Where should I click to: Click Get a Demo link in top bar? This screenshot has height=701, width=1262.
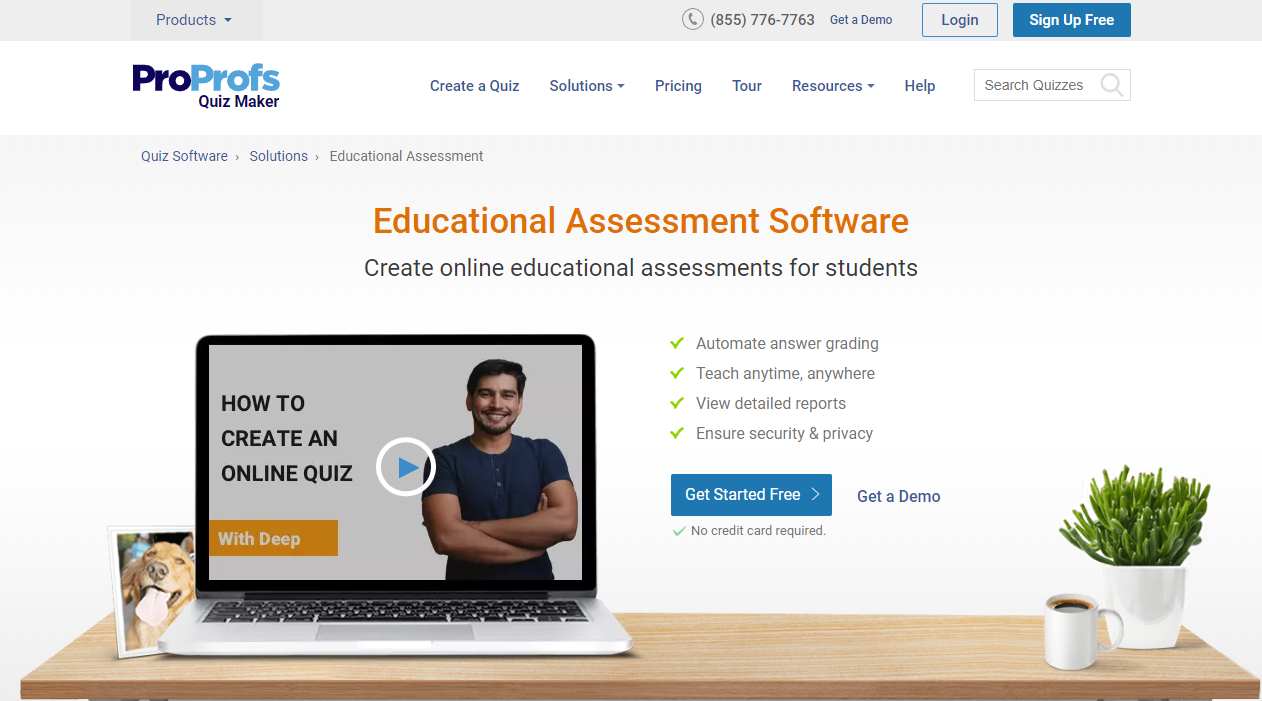(861, 20)
